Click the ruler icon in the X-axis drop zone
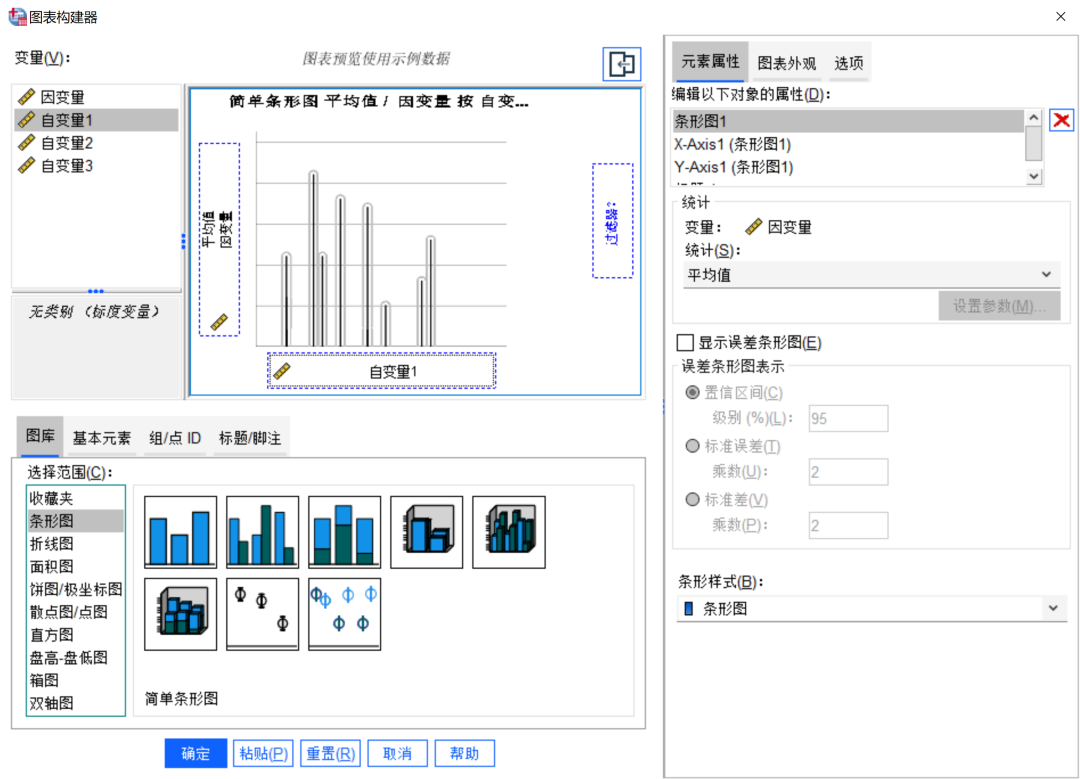 coord(282,371)
